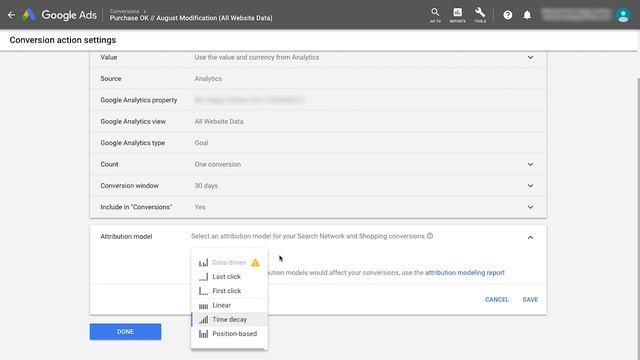Open the Help question mark icon
The image size is (640, 360).
(x=507, y=15)
